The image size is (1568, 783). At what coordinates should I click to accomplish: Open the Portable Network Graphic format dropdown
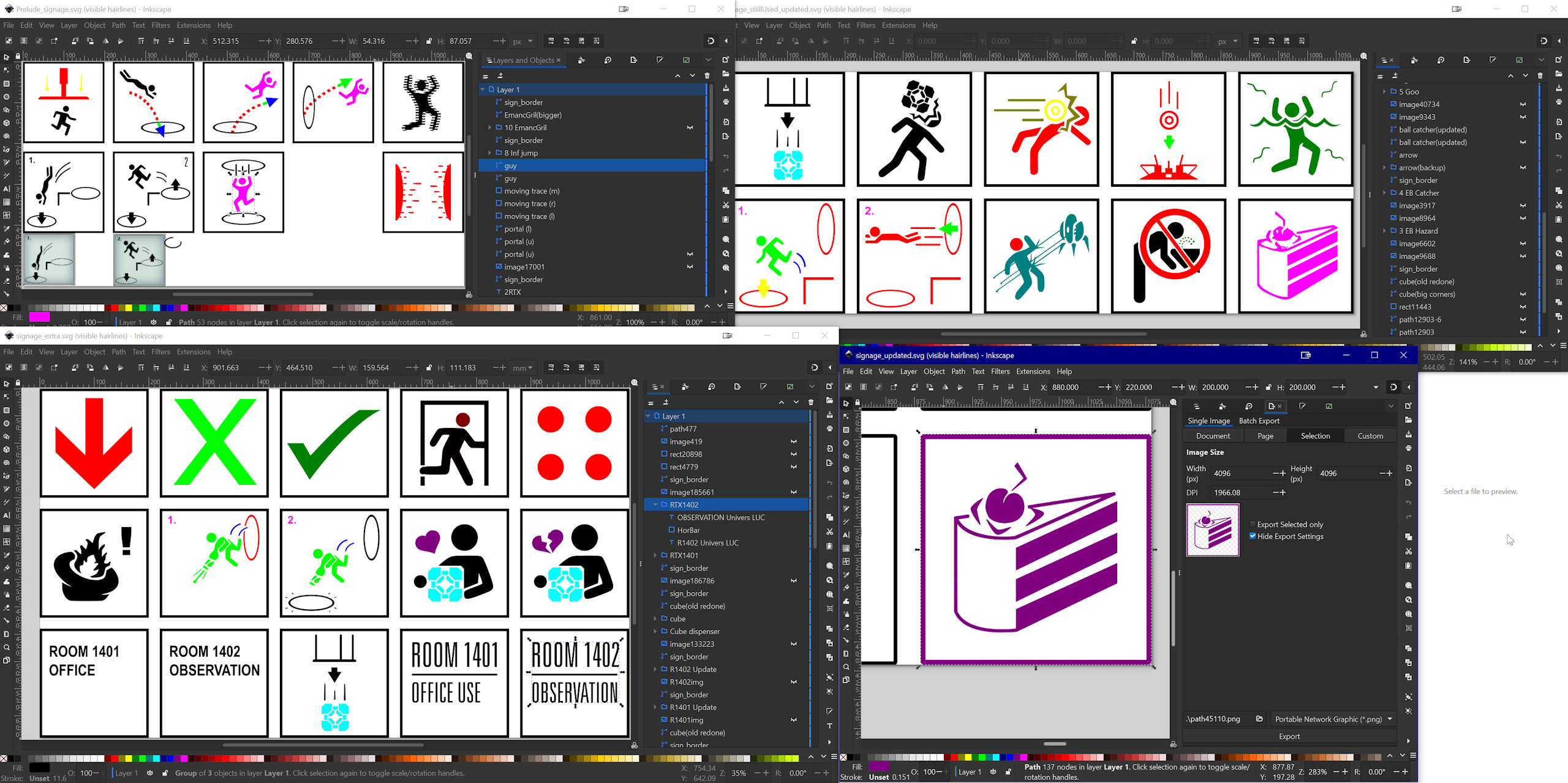click(x=1333, y=719)
